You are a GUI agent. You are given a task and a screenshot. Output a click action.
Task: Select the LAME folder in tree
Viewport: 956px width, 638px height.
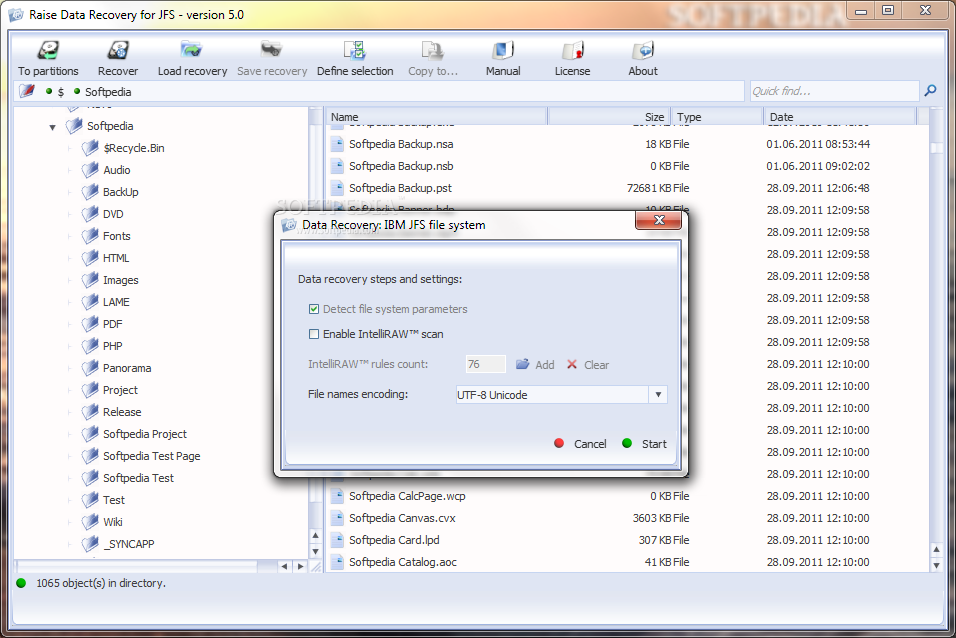pyautogui.click(x=116, y=302)
